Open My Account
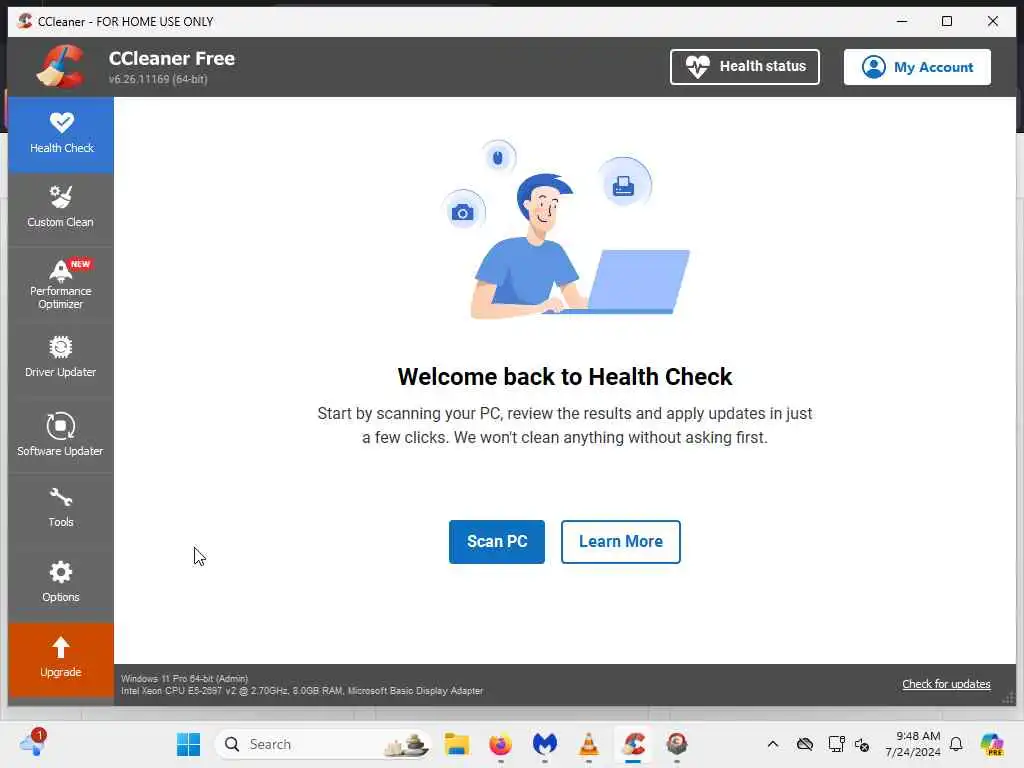 (917, 67)
